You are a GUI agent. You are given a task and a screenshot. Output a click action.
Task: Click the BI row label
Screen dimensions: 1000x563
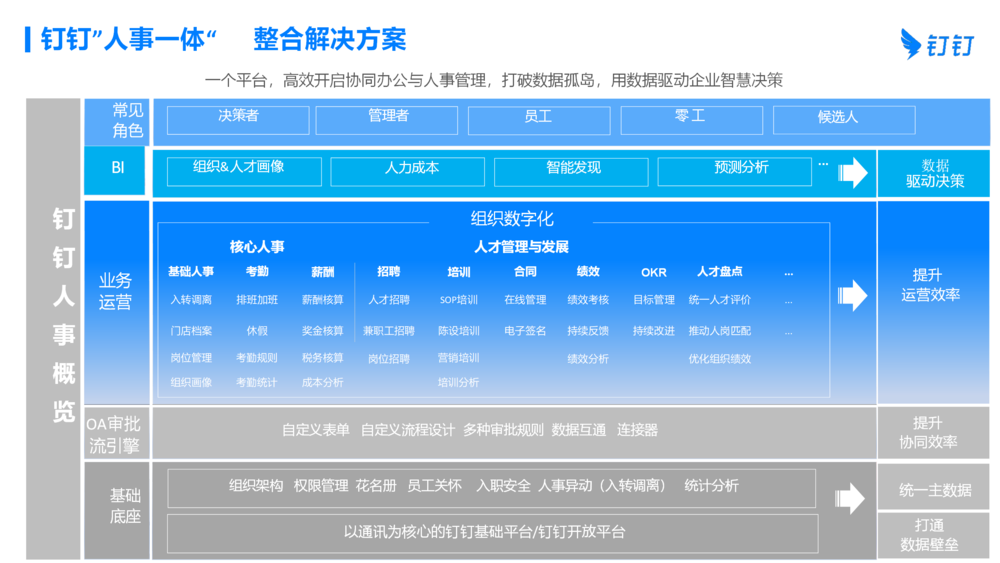point(117,170)
